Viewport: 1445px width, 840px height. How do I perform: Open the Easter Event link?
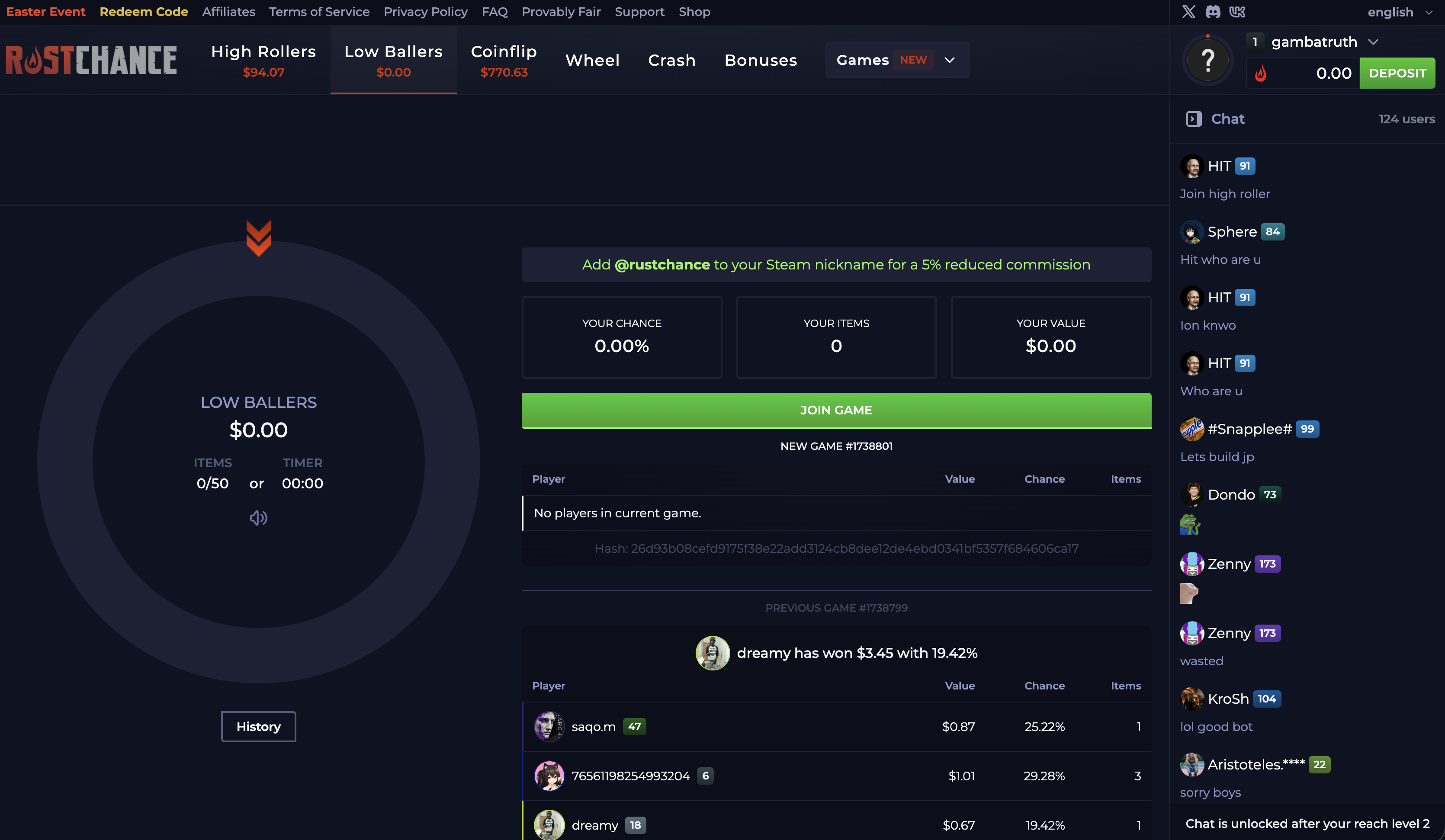[46, 12]
